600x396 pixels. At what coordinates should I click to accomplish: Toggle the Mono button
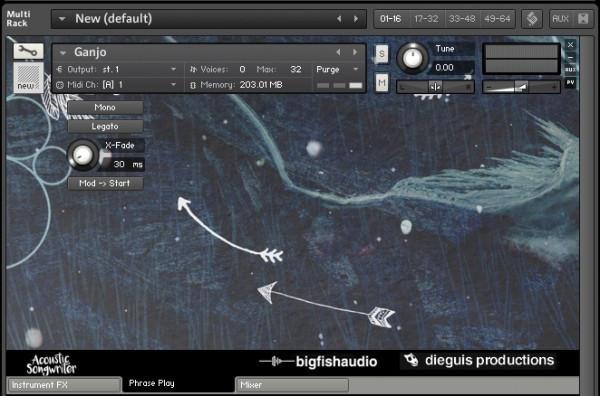105,108
